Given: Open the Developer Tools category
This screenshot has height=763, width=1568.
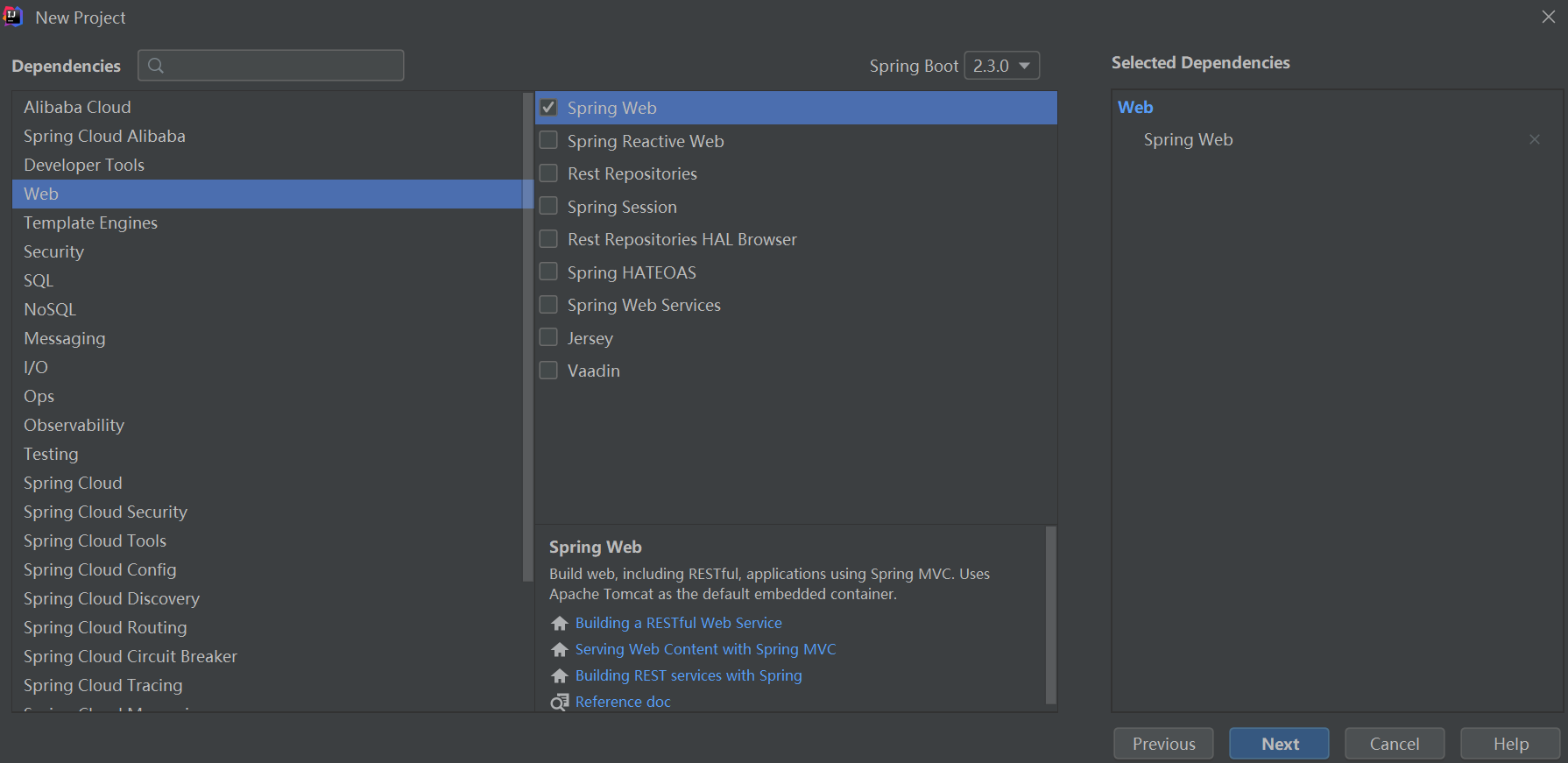Looking at the screenshot, I should click(267, 165).
